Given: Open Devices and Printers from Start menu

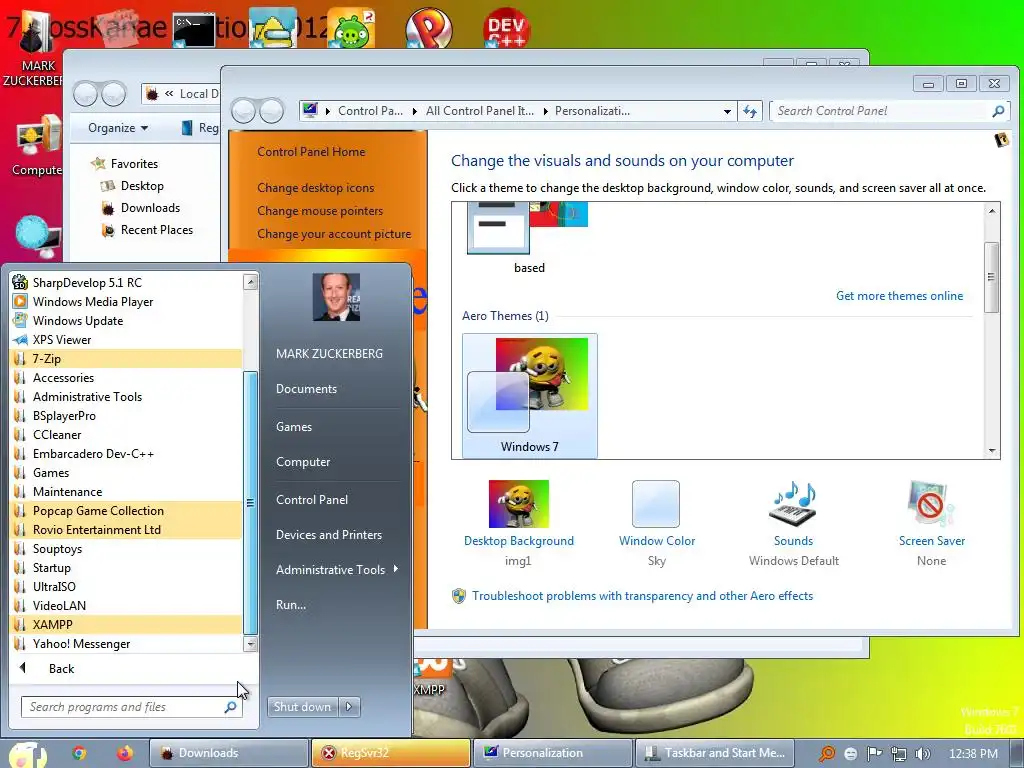Looking at the screenshot, I should click(328, 535).
